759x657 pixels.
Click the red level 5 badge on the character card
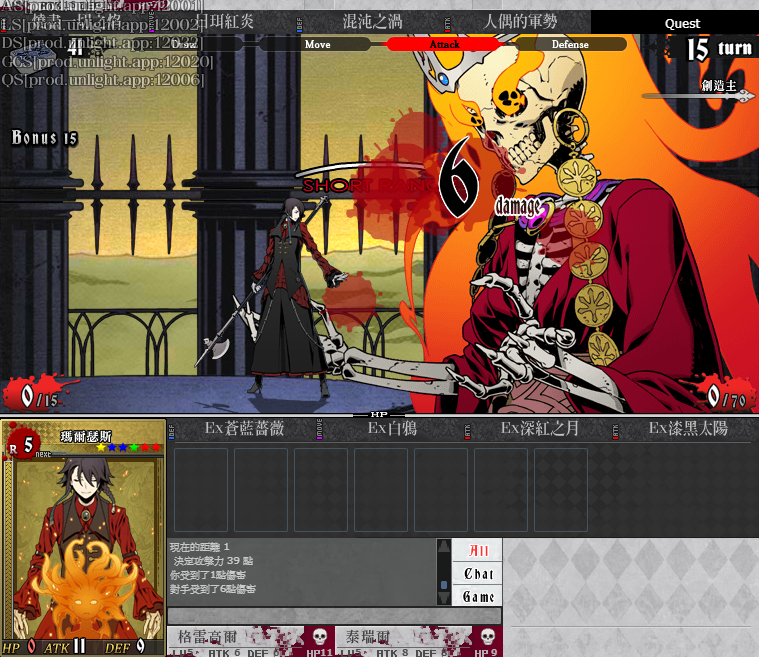(x=22, y=443)
